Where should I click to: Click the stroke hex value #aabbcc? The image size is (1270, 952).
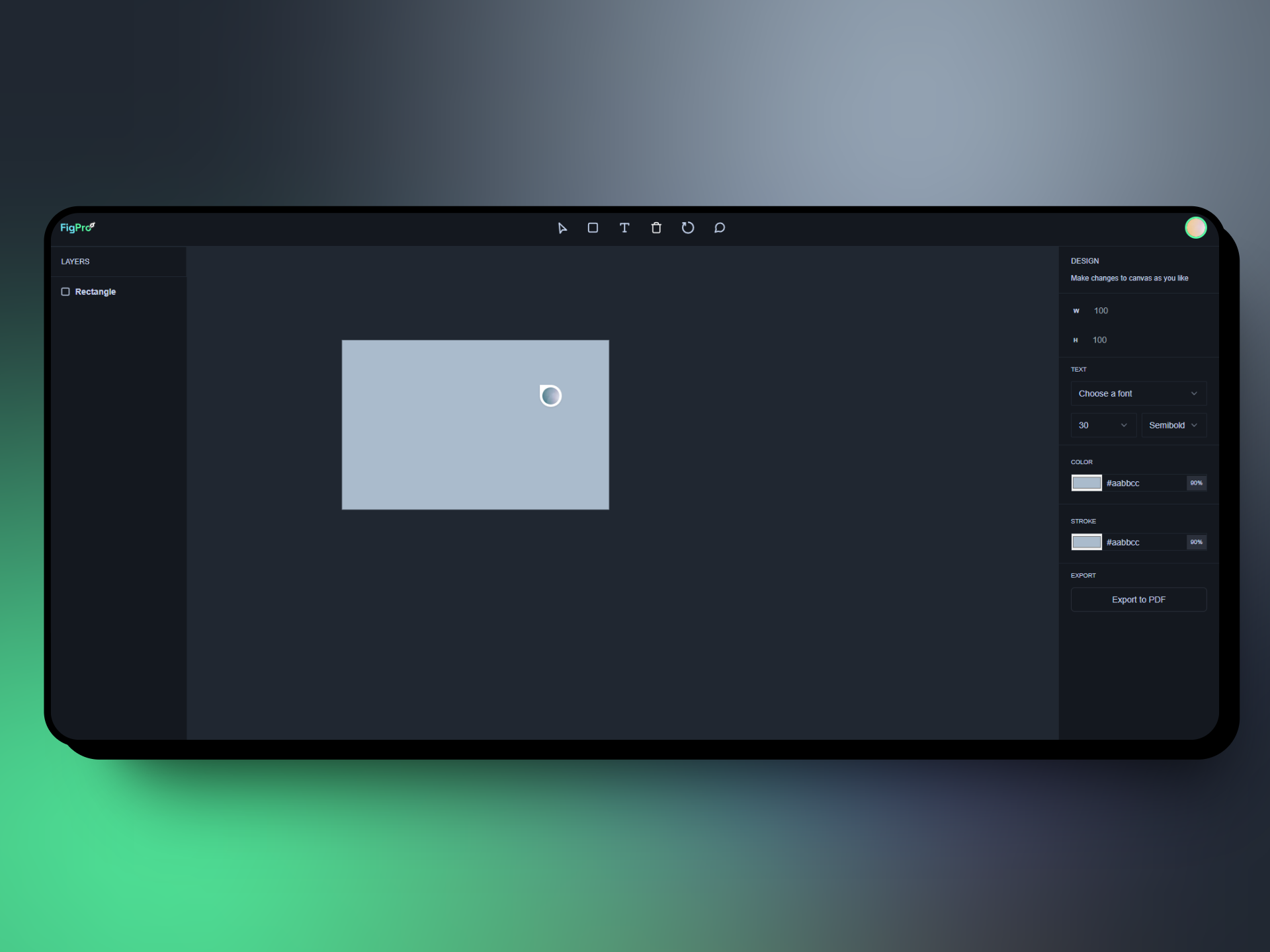(1122, 542)
